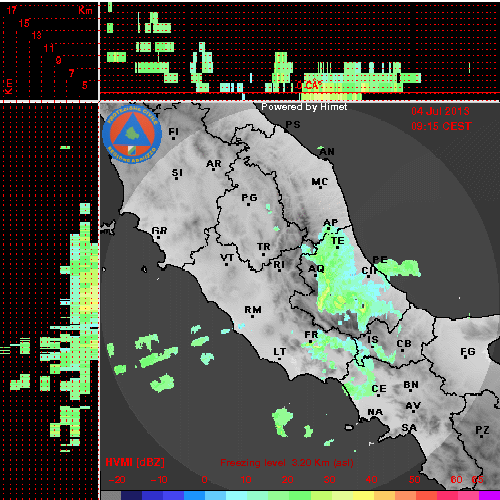Click the CE city label
The height and width of the screenshot is (500, 500).
pos(379,389)
